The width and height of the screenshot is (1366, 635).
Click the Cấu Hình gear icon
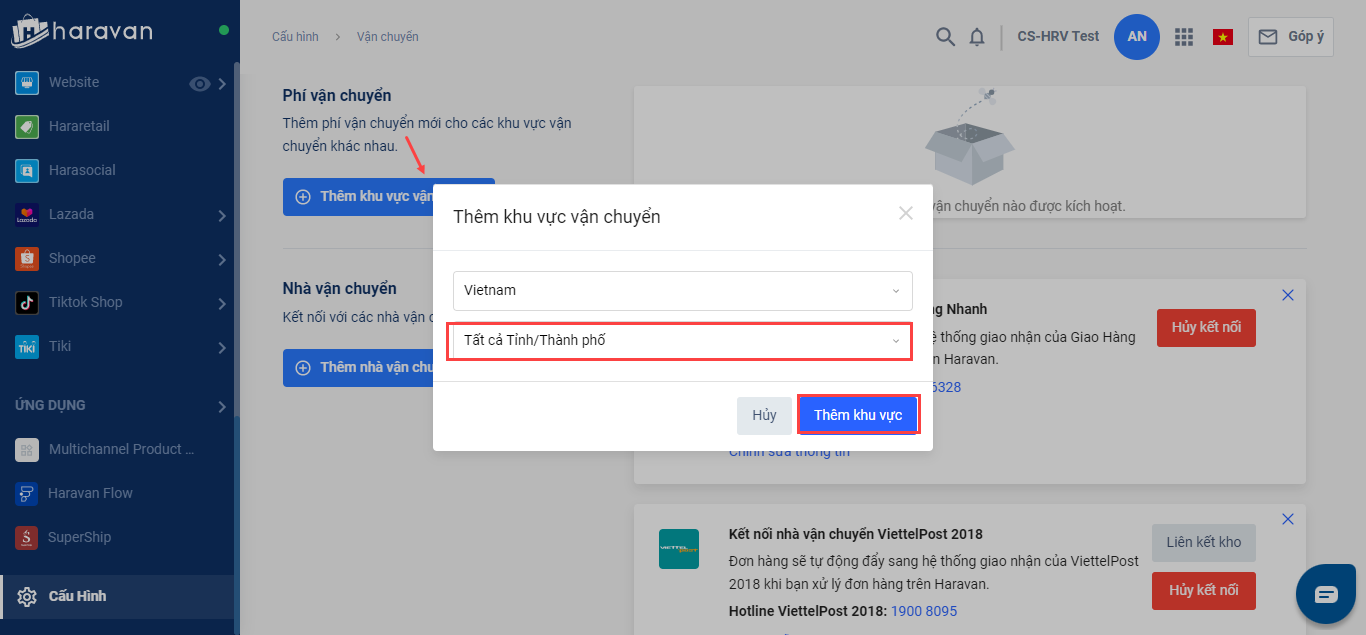pos(27,597)
